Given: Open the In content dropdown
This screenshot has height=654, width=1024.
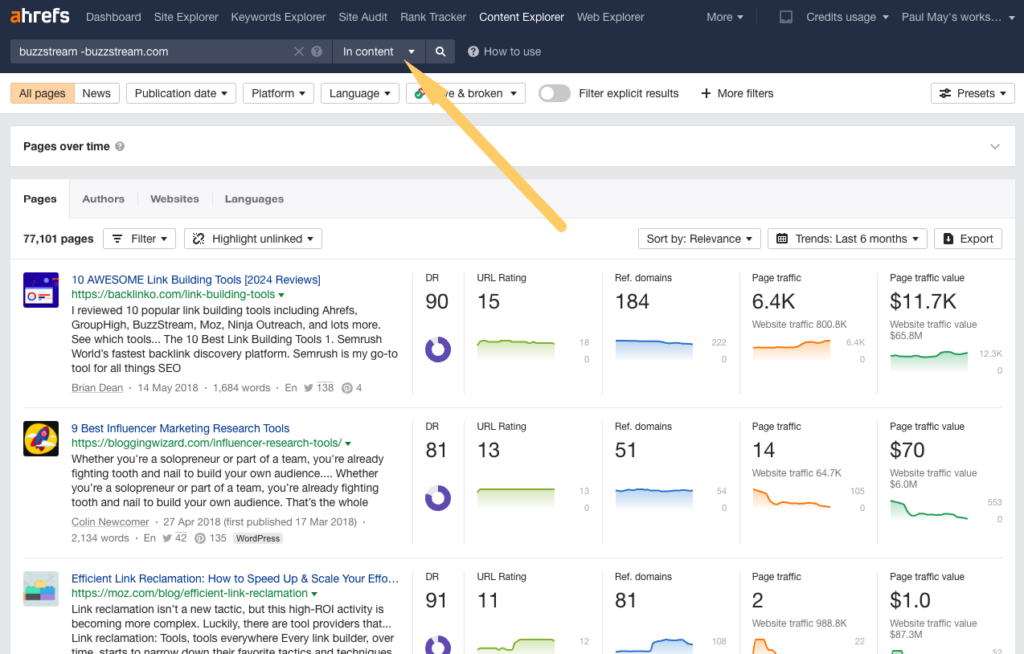Looking at the screenshot, I should (x=379, y=51).
